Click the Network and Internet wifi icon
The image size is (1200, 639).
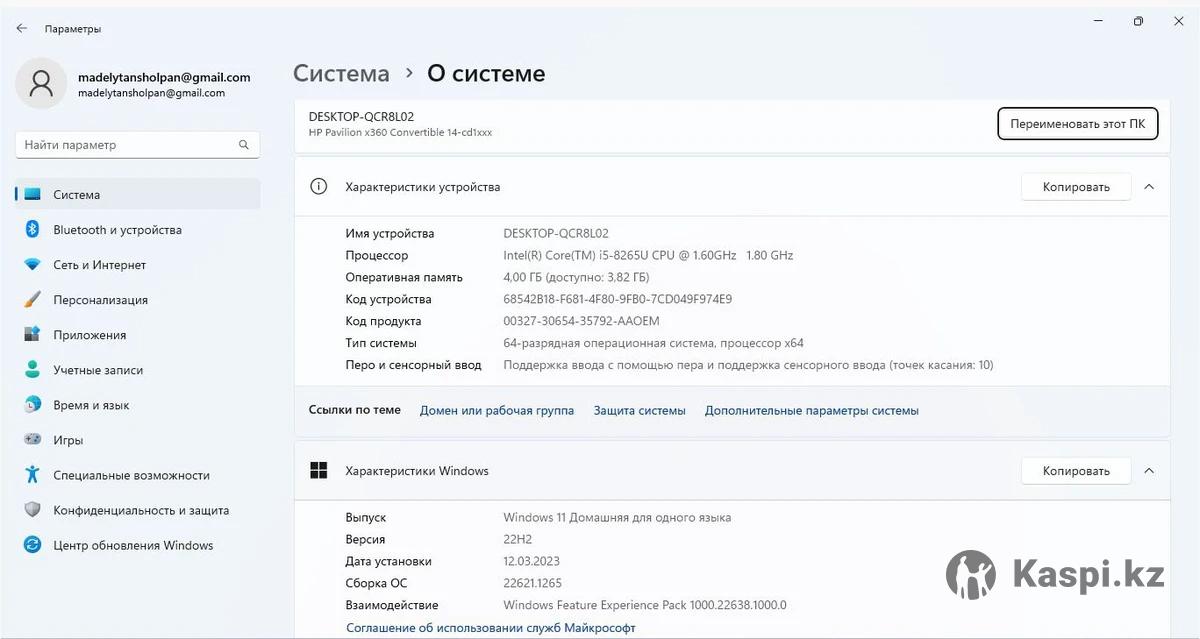[32, 265]
